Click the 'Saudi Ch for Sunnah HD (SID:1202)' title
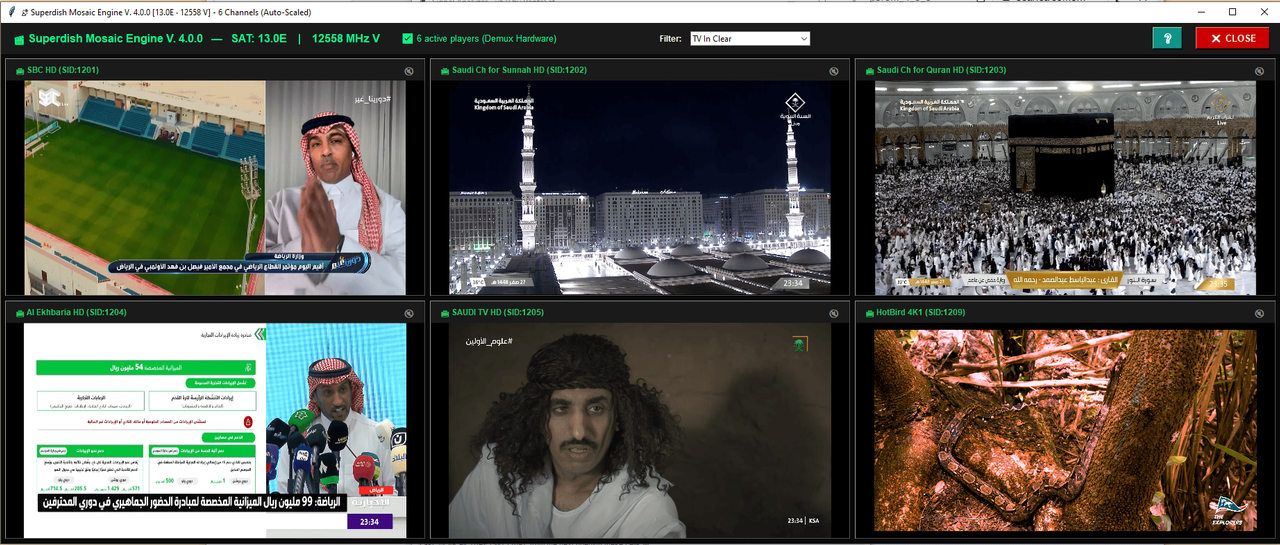 [x=519, y=71]
